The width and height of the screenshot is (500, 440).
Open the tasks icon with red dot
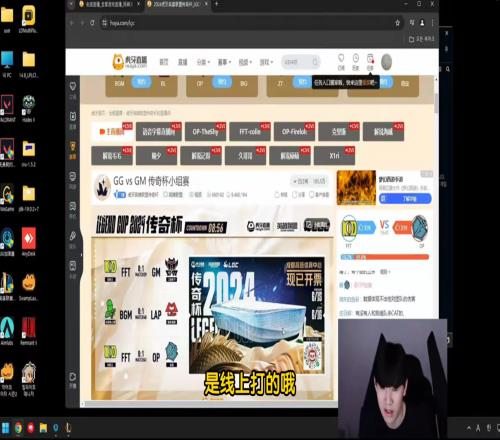point(370,62)
